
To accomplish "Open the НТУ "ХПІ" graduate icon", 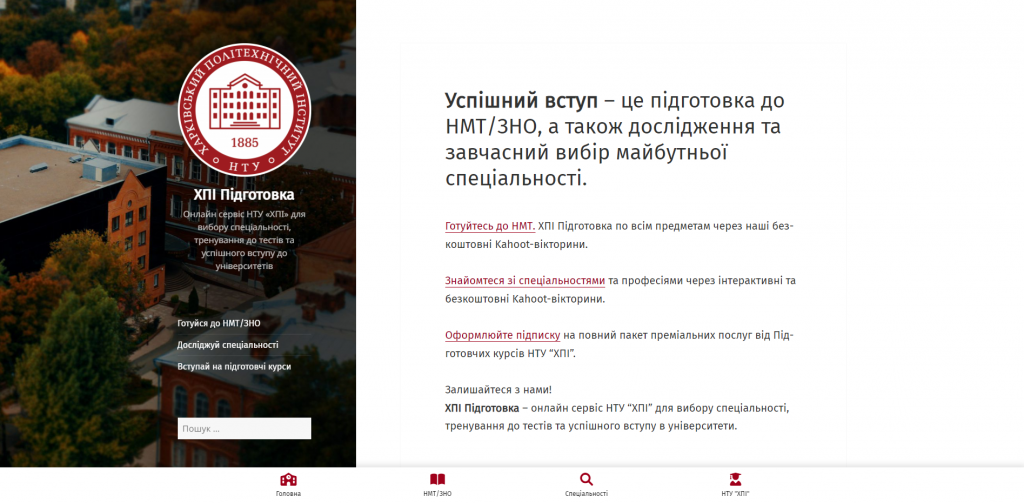I will pos(735,479).
